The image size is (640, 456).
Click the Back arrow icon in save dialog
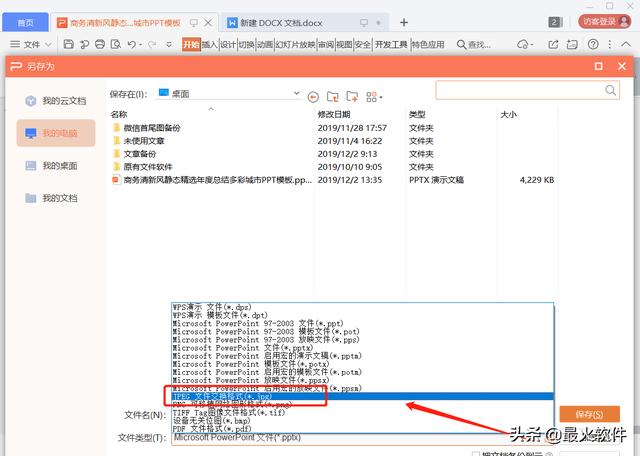tap(313, 97)
